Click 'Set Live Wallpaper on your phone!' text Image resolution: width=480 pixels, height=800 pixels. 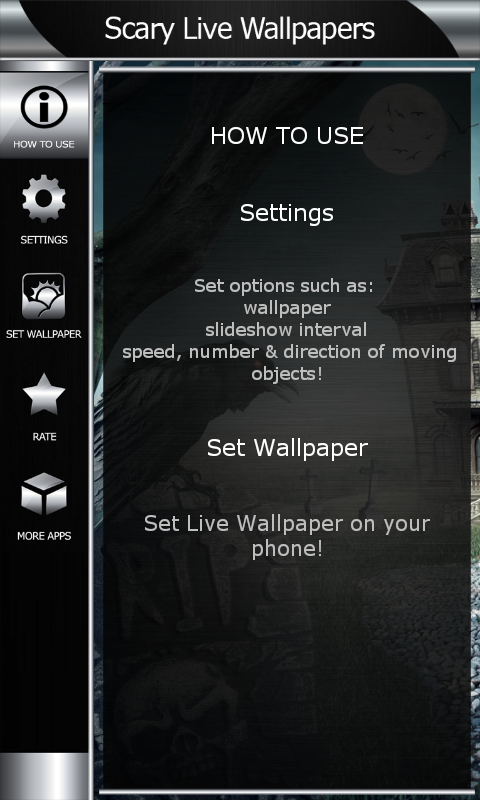point(287,536)
